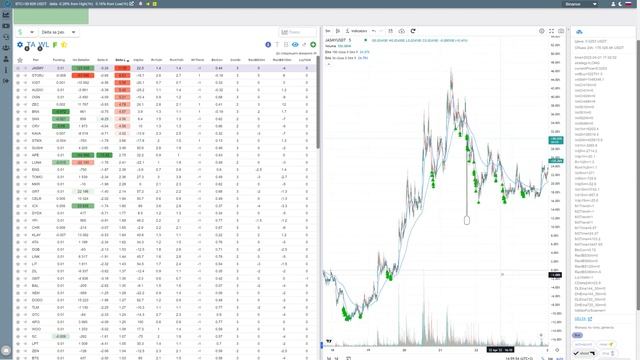
Task: Open the chart candle style selector
Action: (x=338, y=31)
